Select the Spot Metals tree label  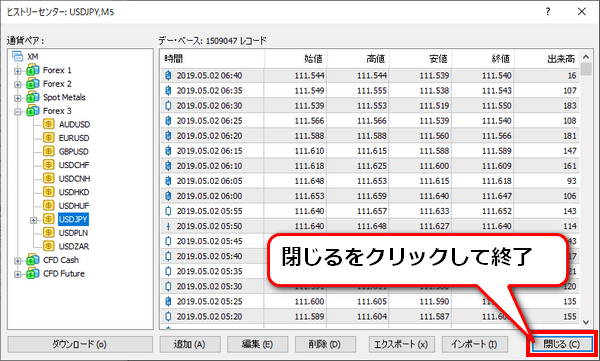(x=64, y=97)
